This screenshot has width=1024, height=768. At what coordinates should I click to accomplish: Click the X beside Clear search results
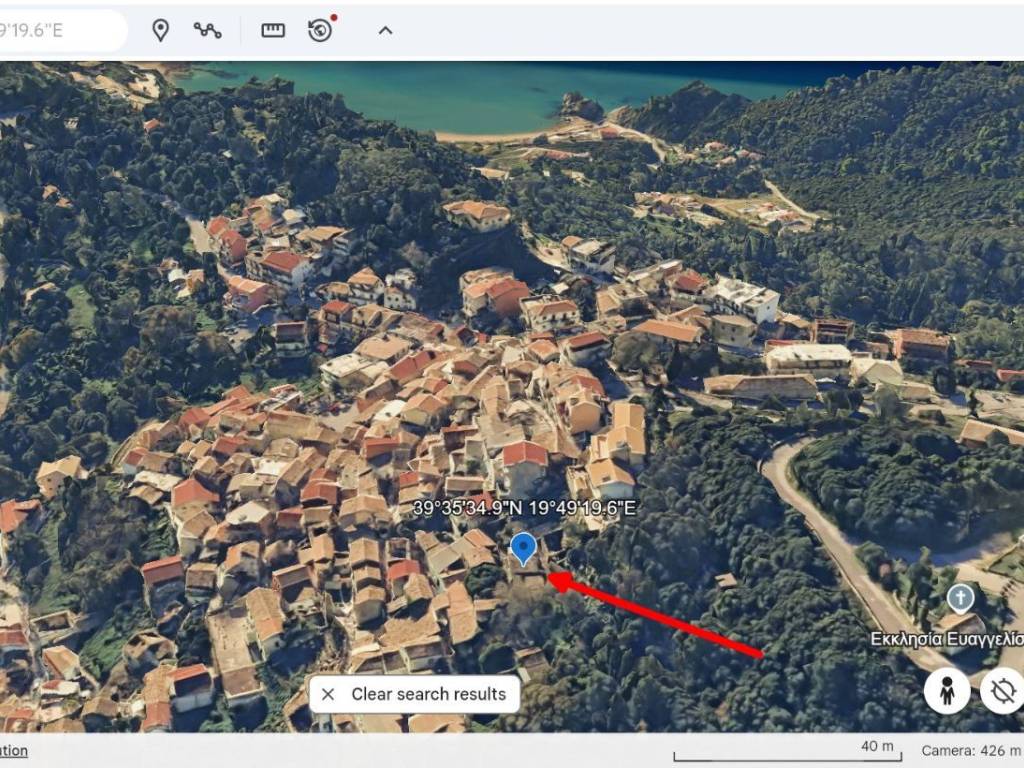coord(328,694)
